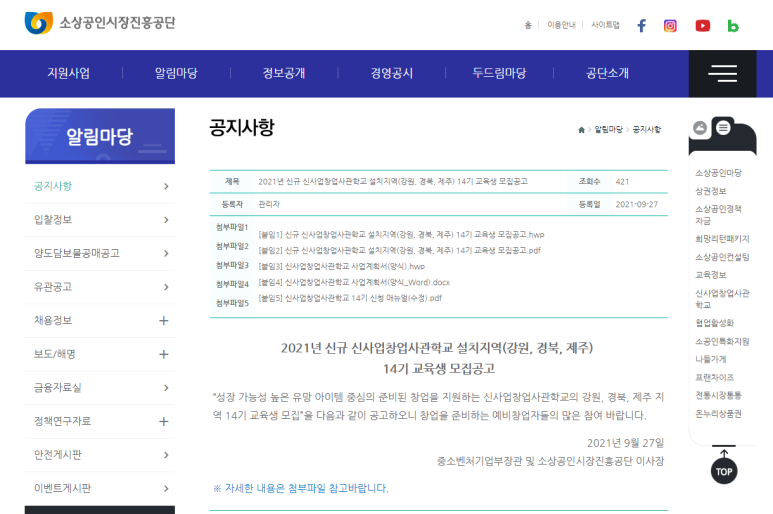Jump to top with TOP button
The height and width of the screenshot is (514, 773).
[x=724, y=471]
